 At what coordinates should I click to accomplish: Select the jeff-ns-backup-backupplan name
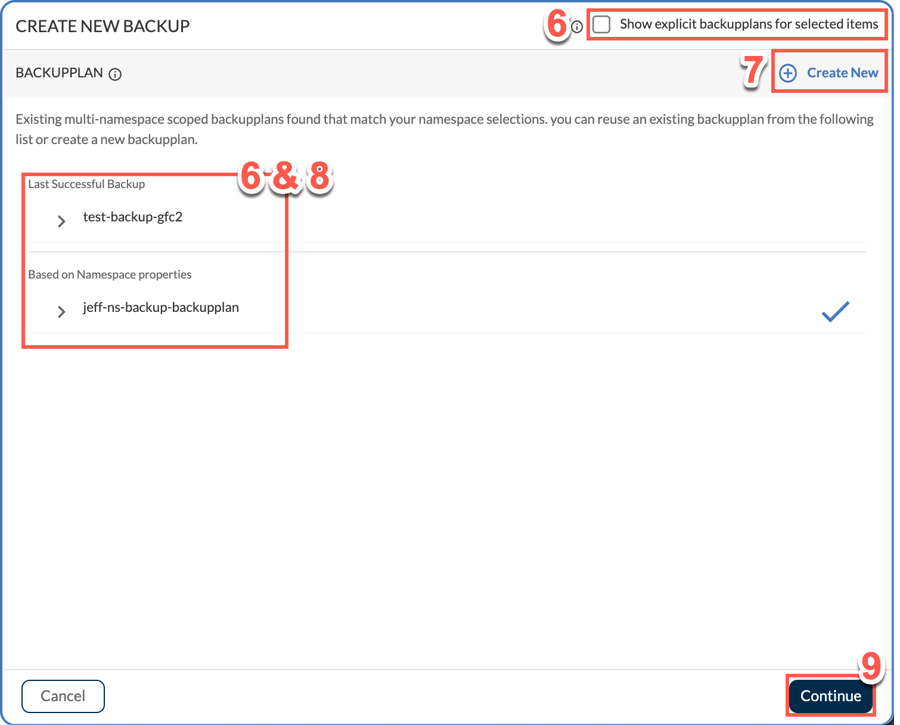161,308
